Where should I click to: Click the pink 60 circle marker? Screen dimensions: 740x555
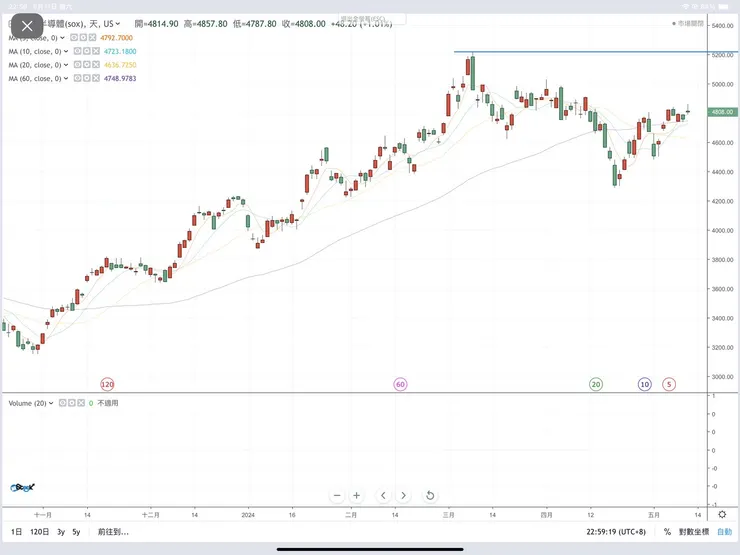pyautogui.click(x=400, y=384)
